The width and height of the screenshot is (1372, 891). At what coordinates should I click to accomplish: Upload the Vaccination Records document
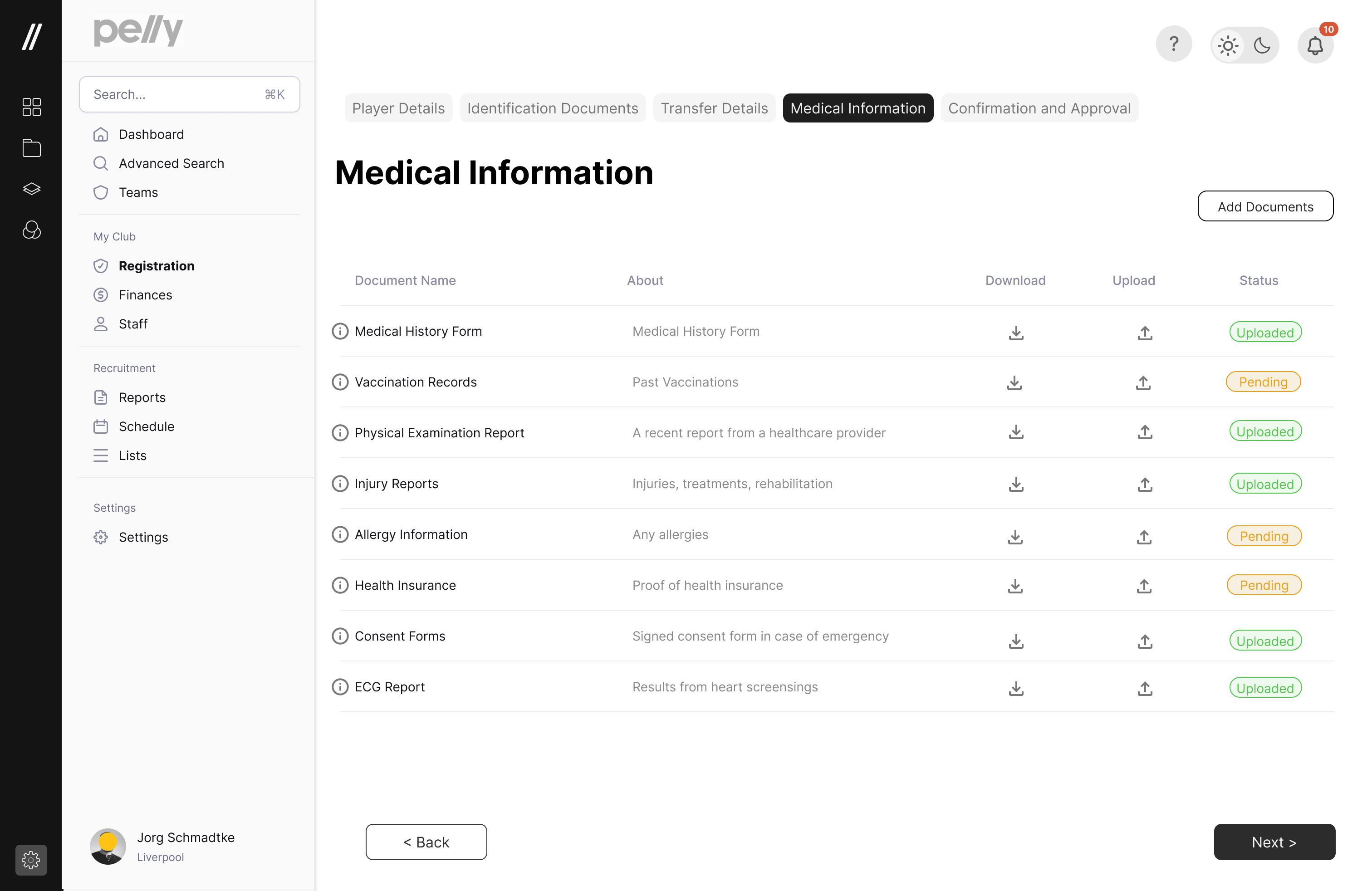[x=1143, y=383]
